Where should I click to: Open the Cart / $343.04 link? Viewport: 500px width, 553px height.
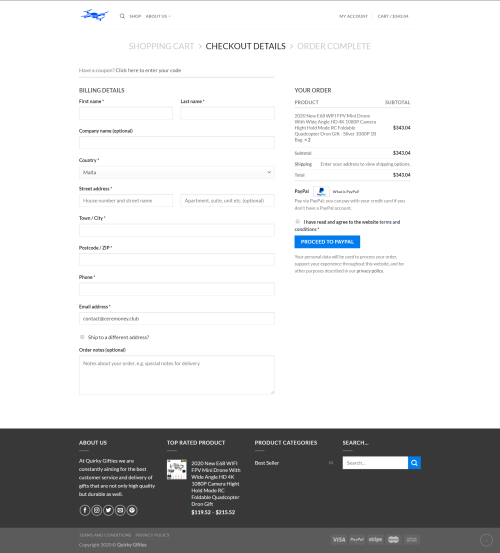[x=393, y=16]
